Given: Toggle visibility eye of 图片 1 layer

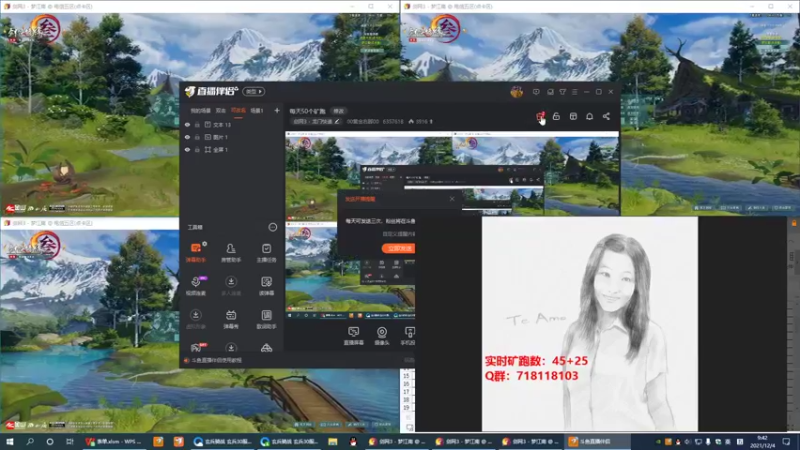Looking at the screenshot, I should pyautogui.click(x=187, y=137).
